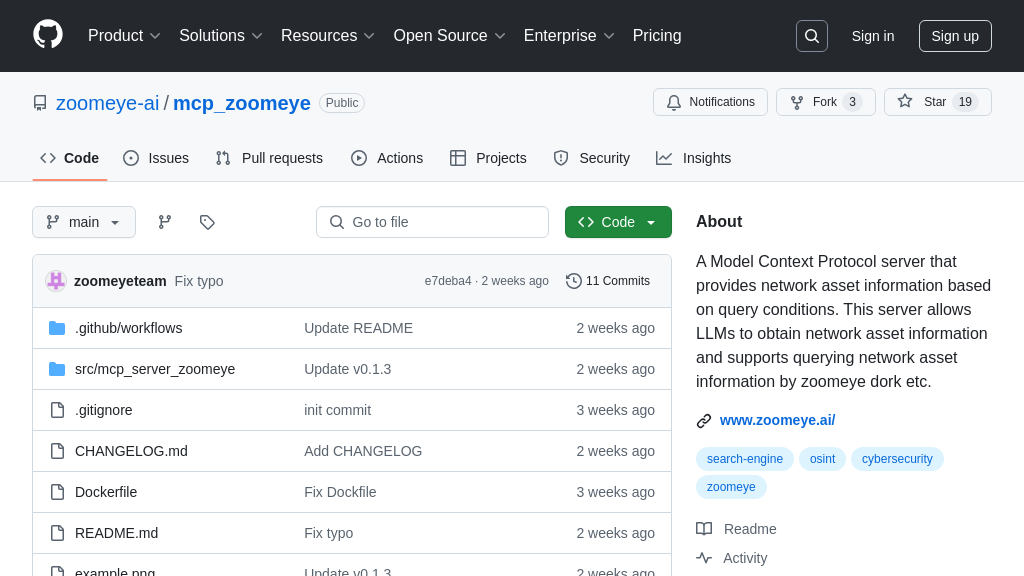Open README.md

(x=116, y=534)
